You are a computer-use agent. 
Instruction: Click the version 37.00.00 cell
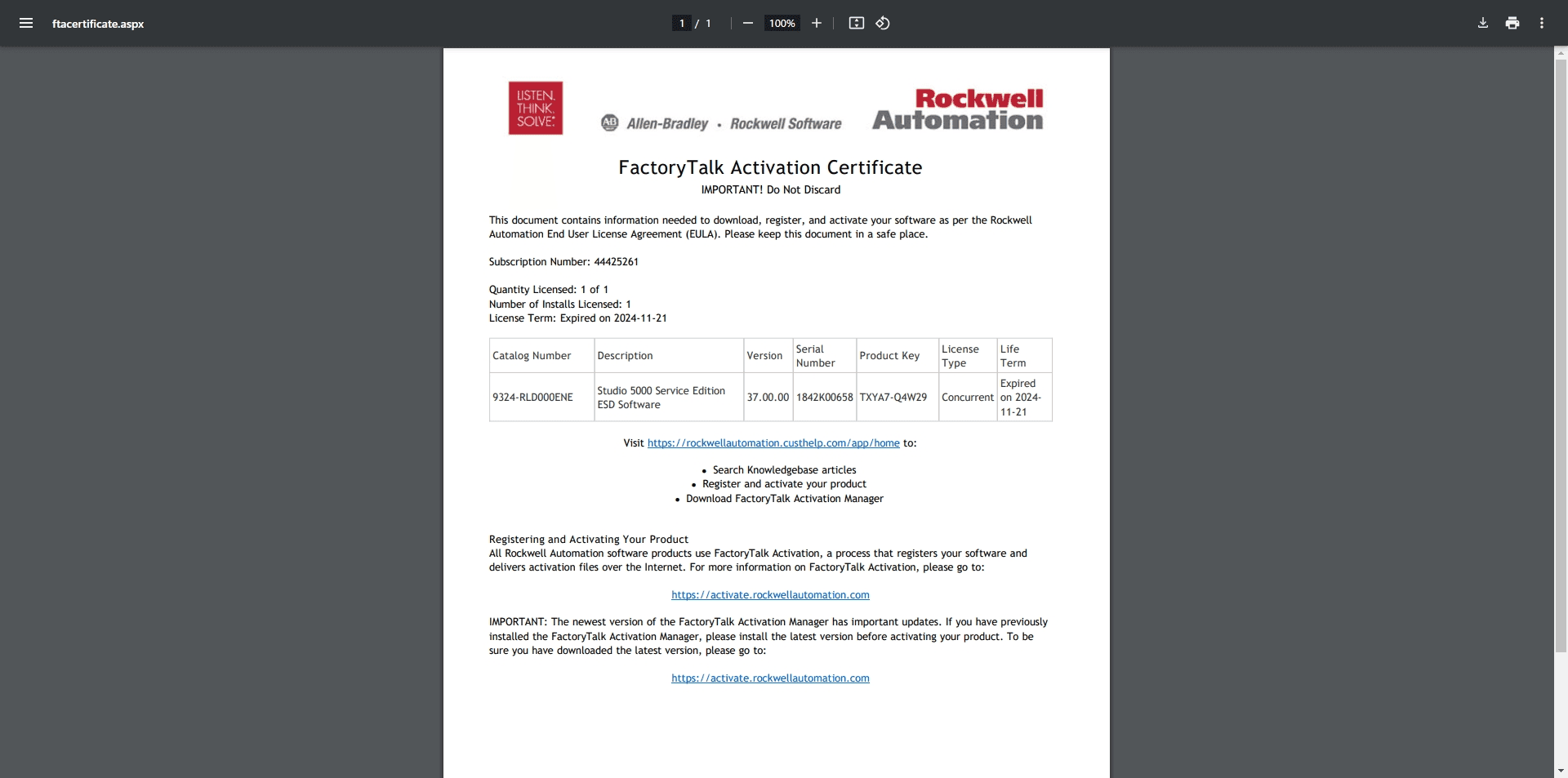point(768,397)
